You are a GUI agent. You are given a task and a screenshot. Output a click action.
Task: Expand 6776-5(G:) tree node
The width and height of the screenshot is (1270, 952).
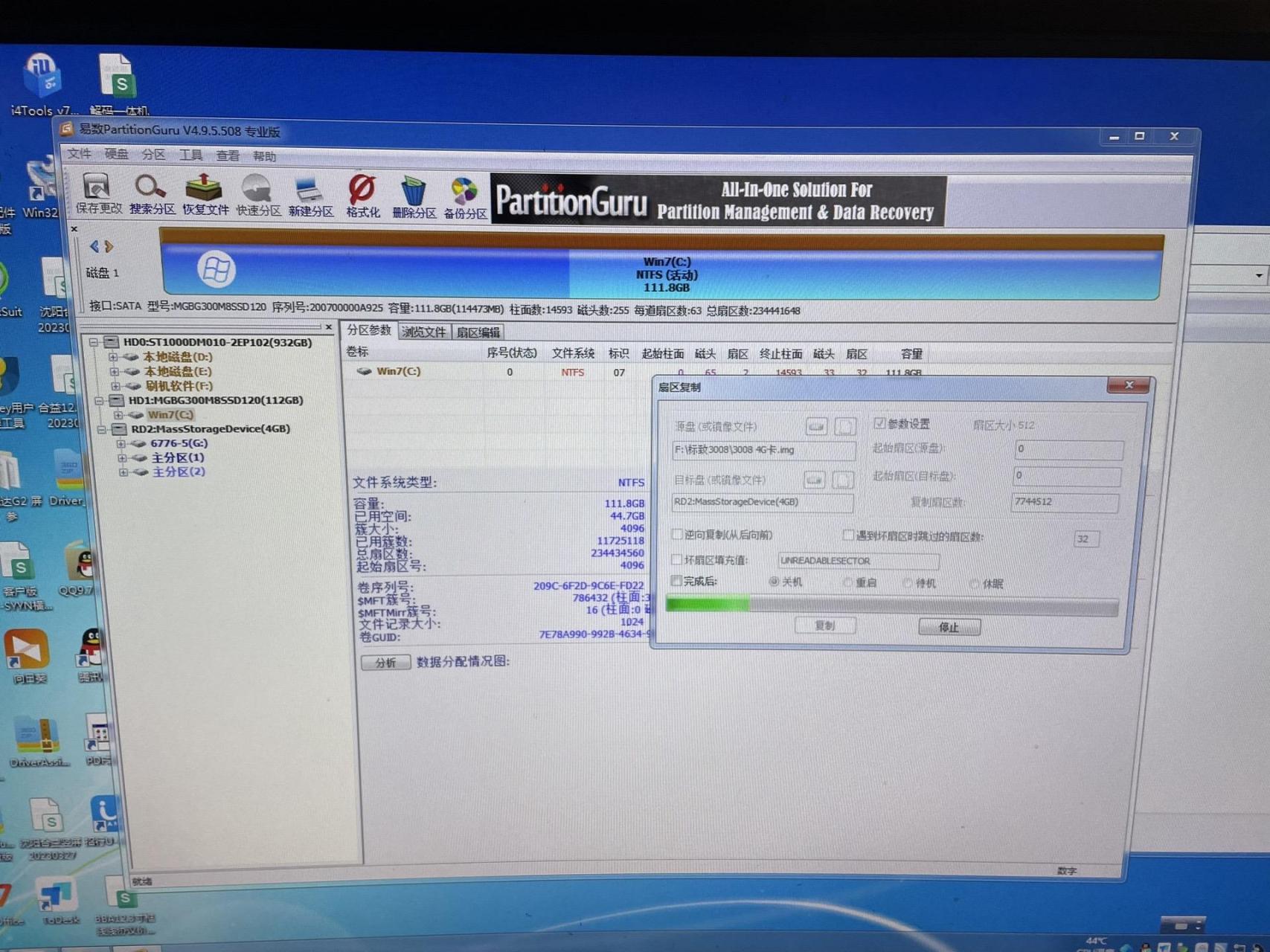pos(121,443)
